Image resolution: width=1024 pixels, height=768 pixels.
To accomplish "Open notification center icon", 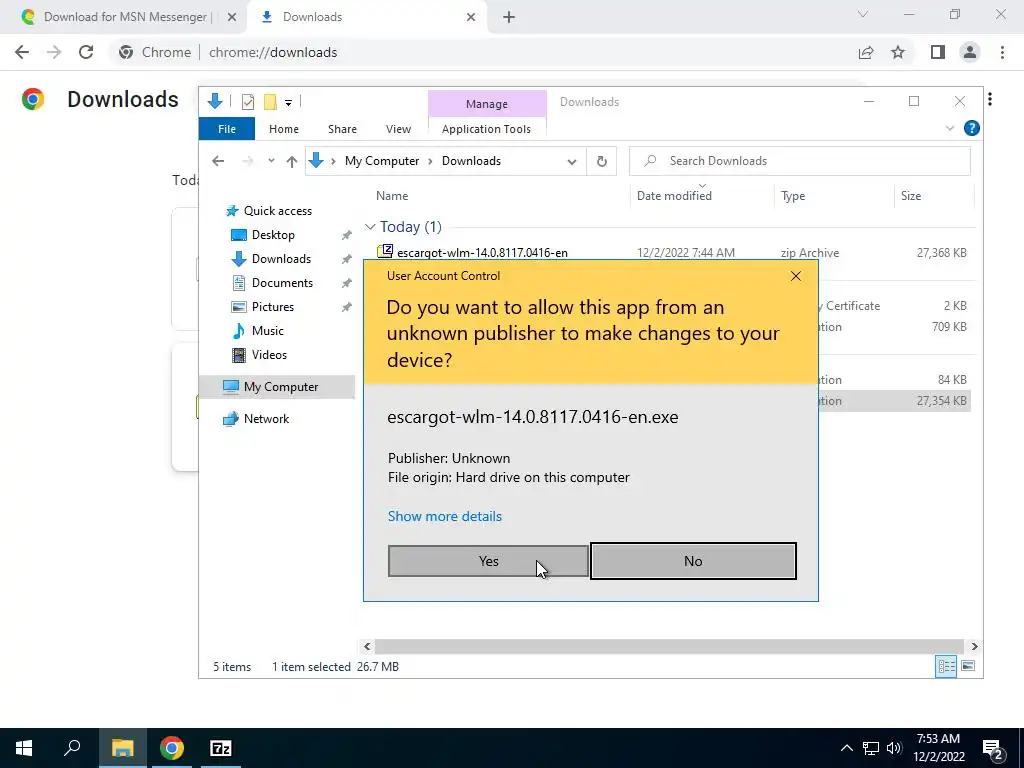I will [993, 749].
